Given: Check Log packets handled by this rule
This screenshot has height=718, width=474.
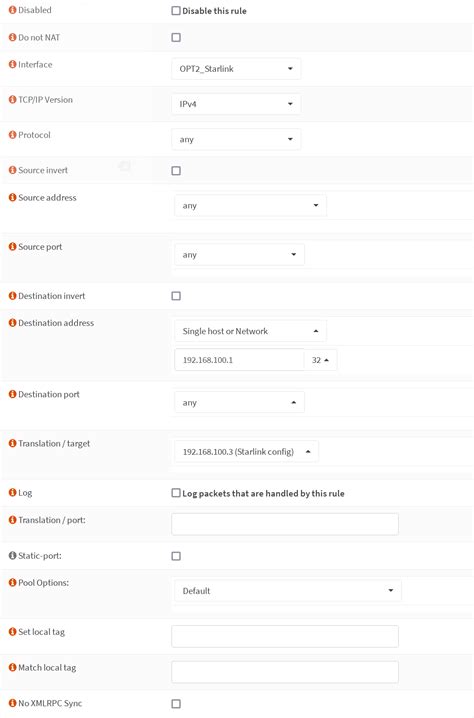Looking at the screenshot, I should pyautogui.click(x=176, y=493).
